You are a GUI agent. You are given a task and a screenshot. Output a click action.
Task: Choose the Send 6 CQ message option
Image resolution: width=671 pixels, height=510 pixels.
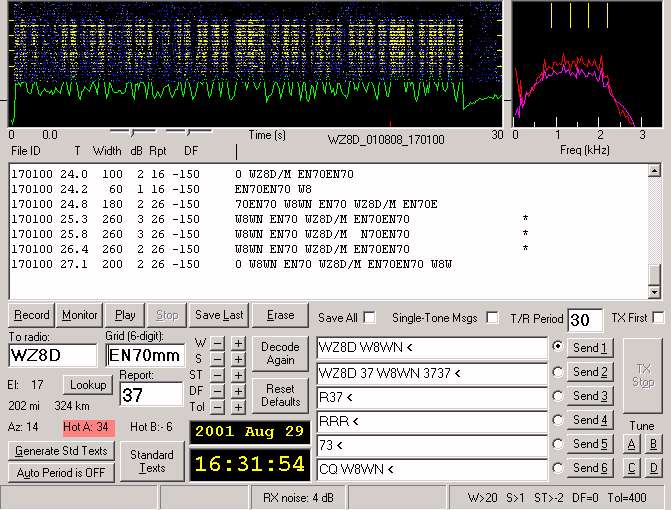pos(557,468)
